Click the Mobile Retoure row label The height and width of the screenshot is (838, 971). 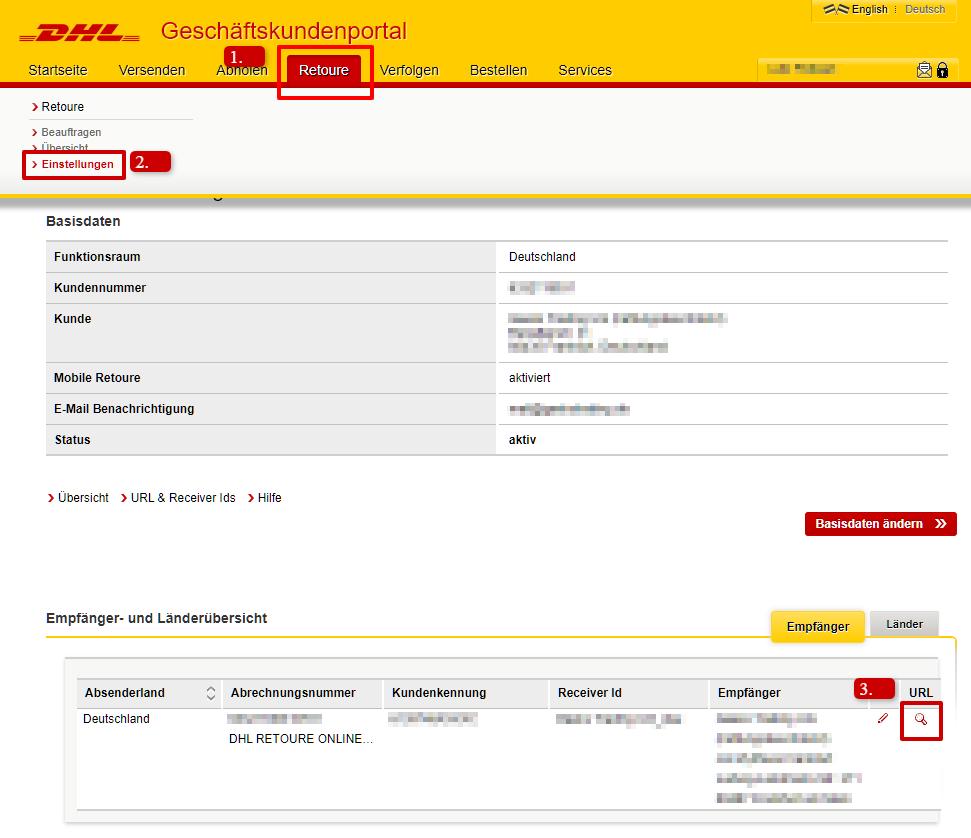(97, 378)
